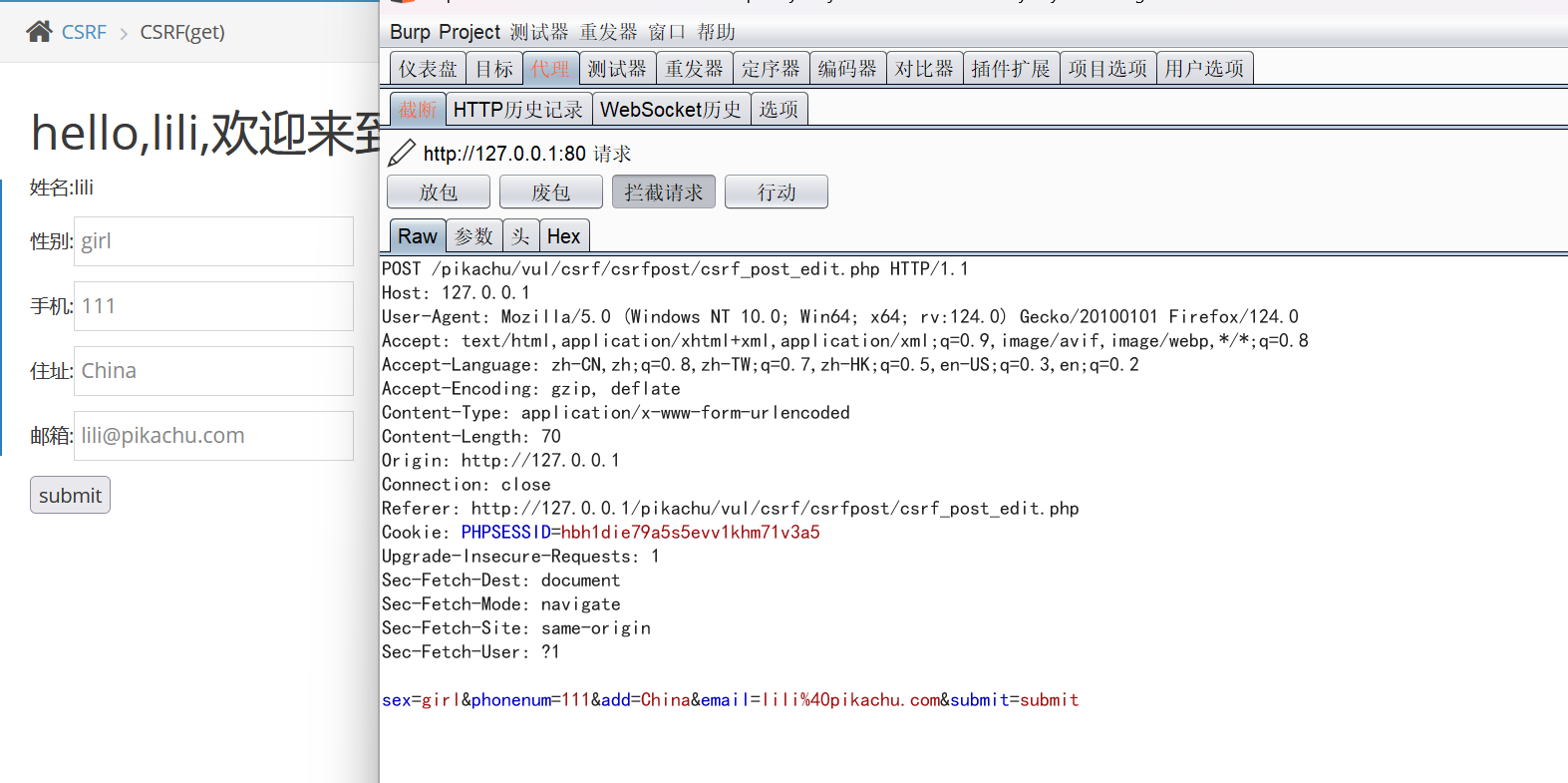This screenshot has height=783, width=1568.
Task: Switch to the 对比器 tab
Action: pos(925,69)
